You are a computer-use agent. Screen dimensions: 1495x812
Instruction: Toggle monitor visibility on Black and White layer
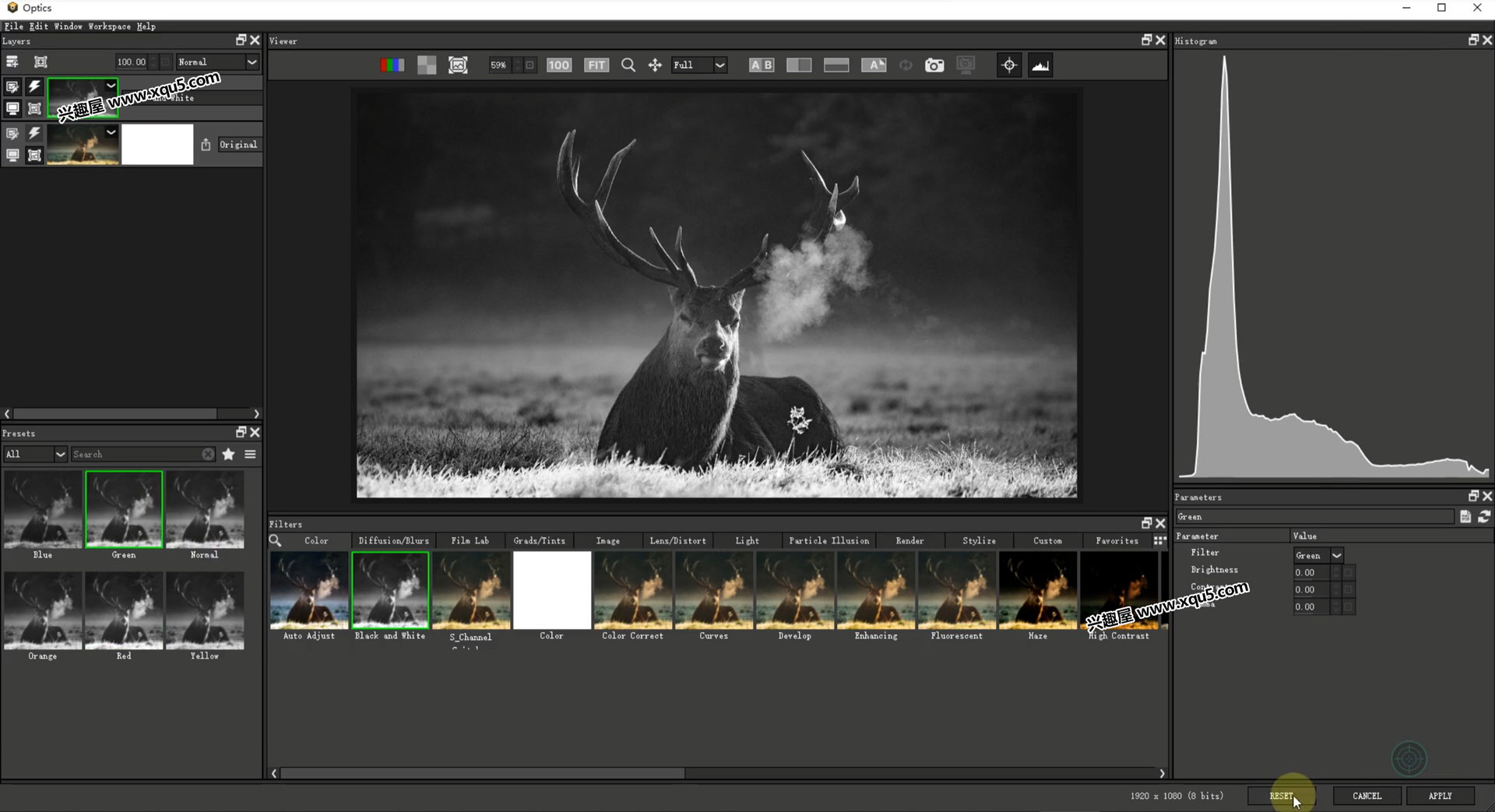pos(12,108)
